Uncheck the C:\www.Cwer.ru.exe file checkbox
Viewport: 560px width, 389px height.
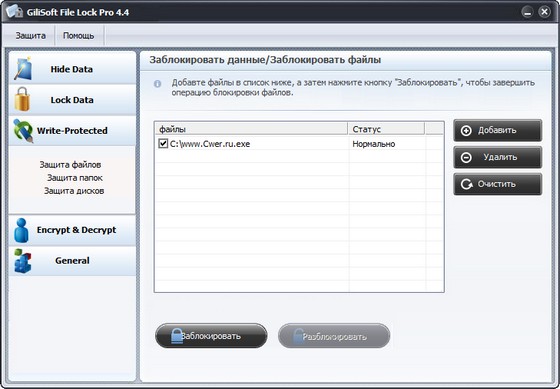point(163,144)
